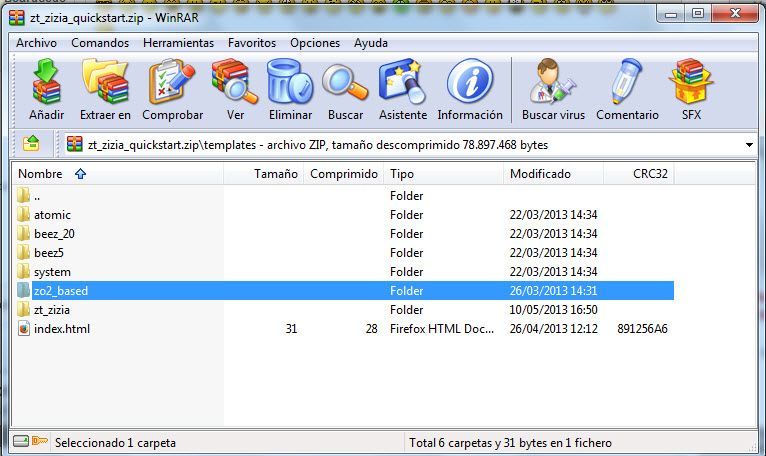Select the parent '..' folder icon
766x456 pixels.
pyautogui.click(x=23, y=195)
